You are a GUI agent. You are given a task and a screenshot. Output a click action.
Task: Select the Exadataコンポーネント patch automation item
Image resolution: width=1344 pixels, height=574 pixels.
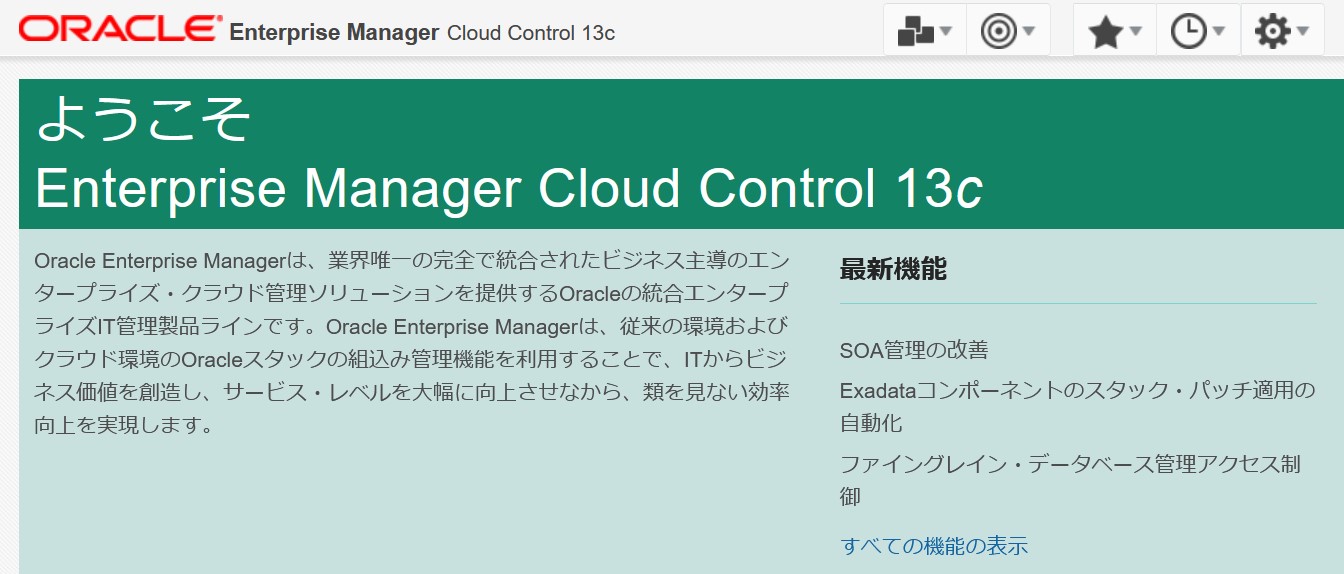click(x=1078, y=406)
